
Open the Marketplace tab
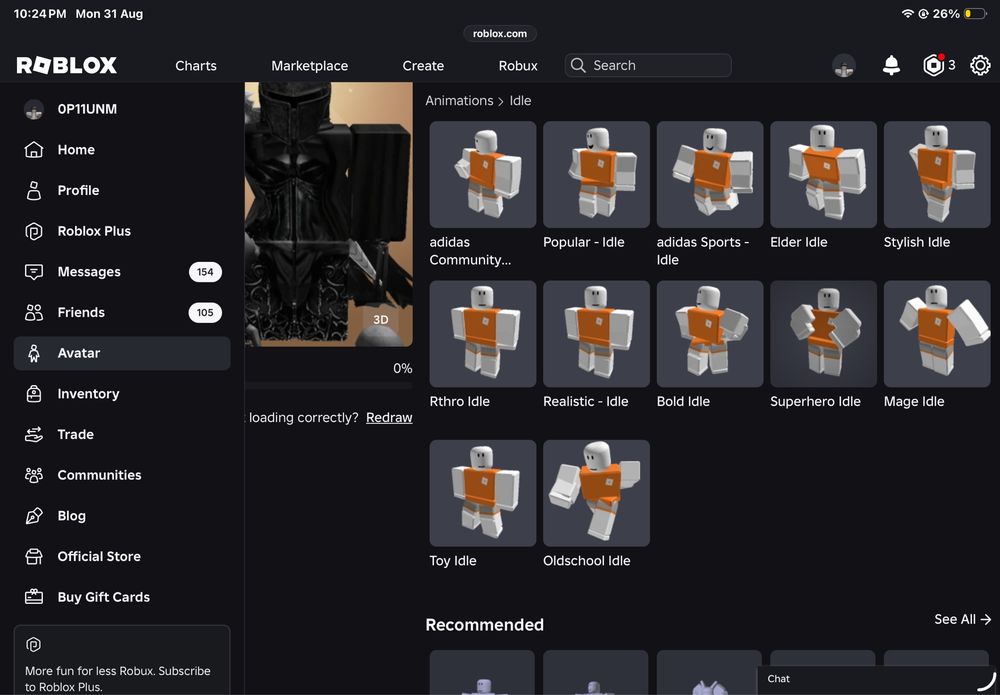[x=309, y=66]
